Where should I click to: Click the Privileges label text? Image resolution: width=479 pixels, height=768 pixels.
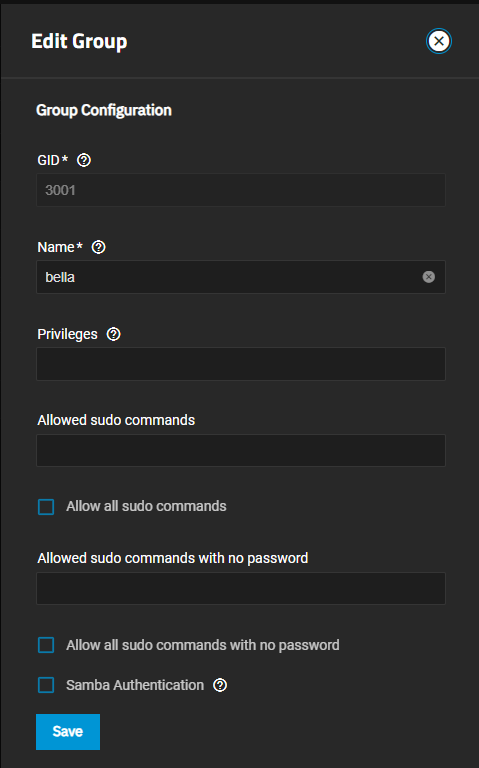point(68,335)
